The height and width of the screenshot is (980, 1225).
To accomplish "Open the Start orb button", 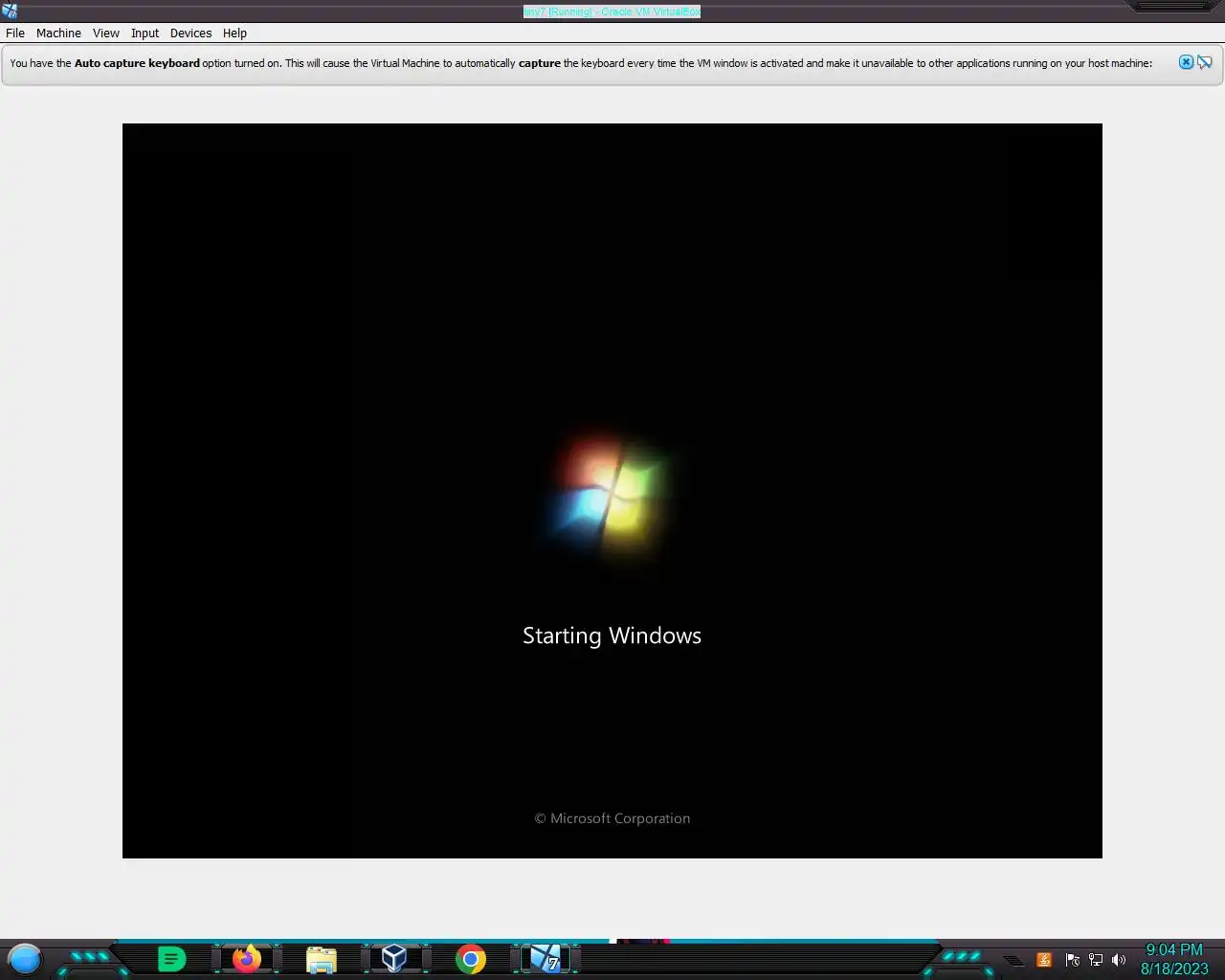I will tap(25, 958).
